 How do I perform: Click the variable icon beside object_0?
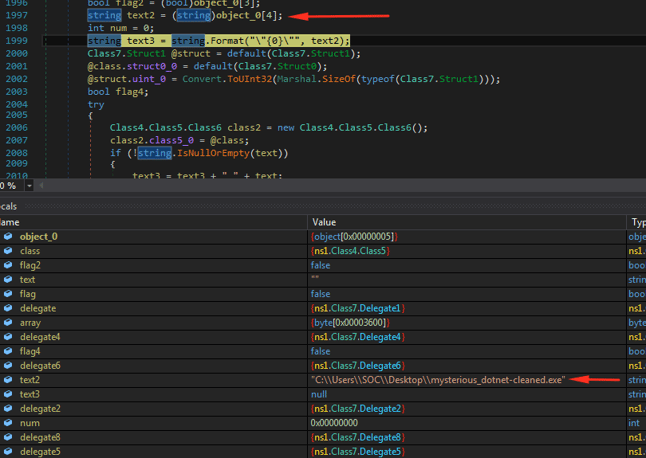point(8,236)
